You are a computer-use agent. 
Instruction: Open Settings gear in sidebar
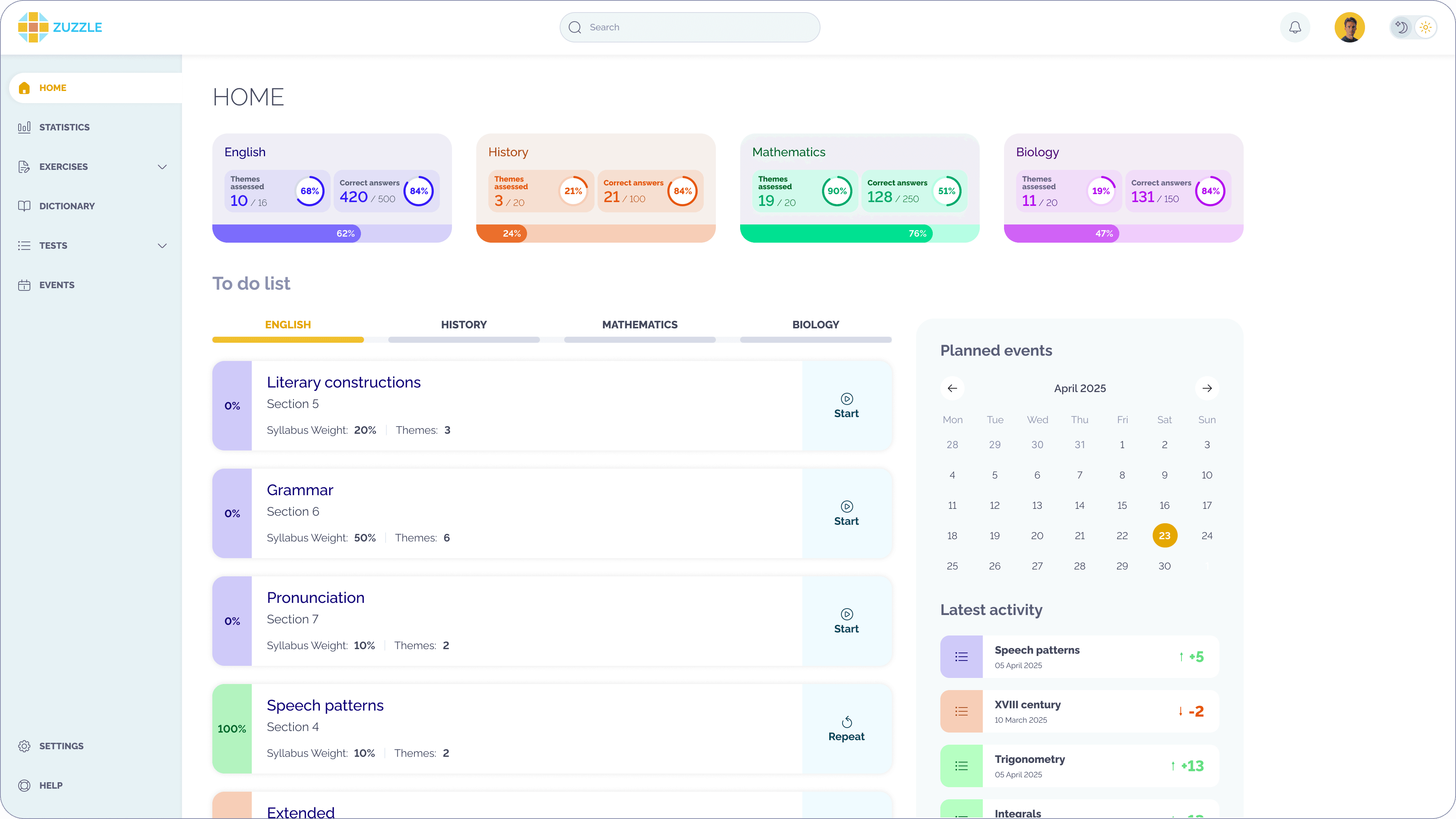24,746
